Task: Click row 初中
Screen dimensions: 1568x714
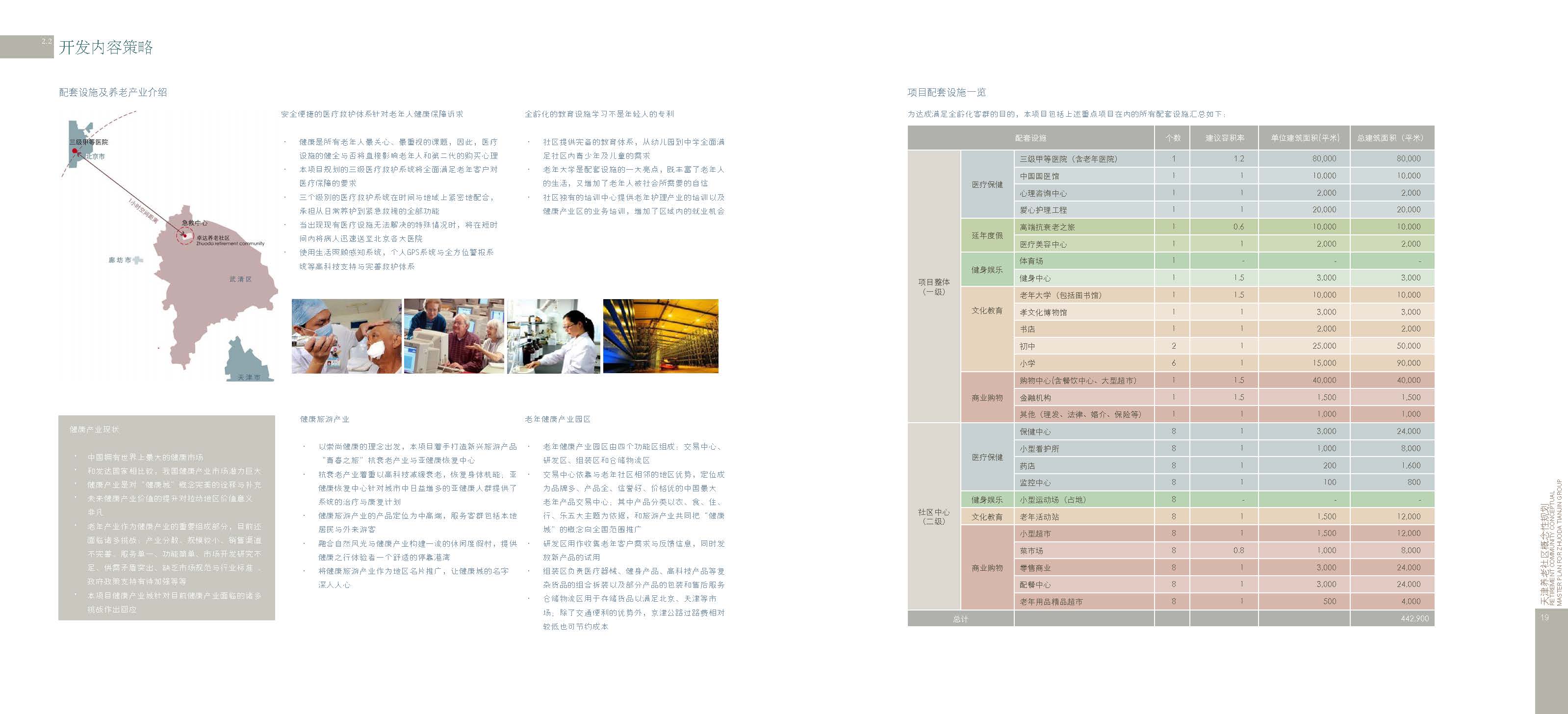Action: [1224, 346]
